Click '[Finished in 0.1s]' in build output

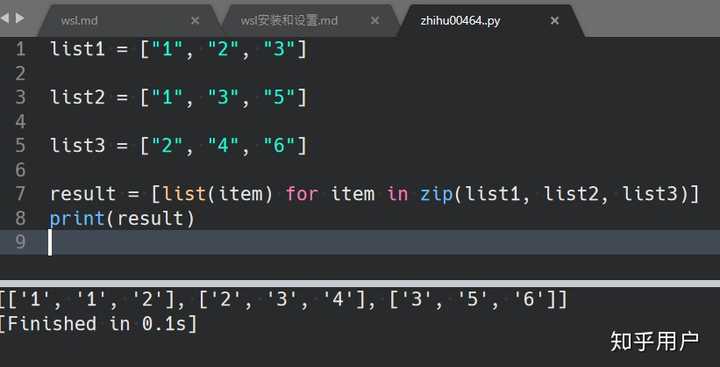pos(98,324)
